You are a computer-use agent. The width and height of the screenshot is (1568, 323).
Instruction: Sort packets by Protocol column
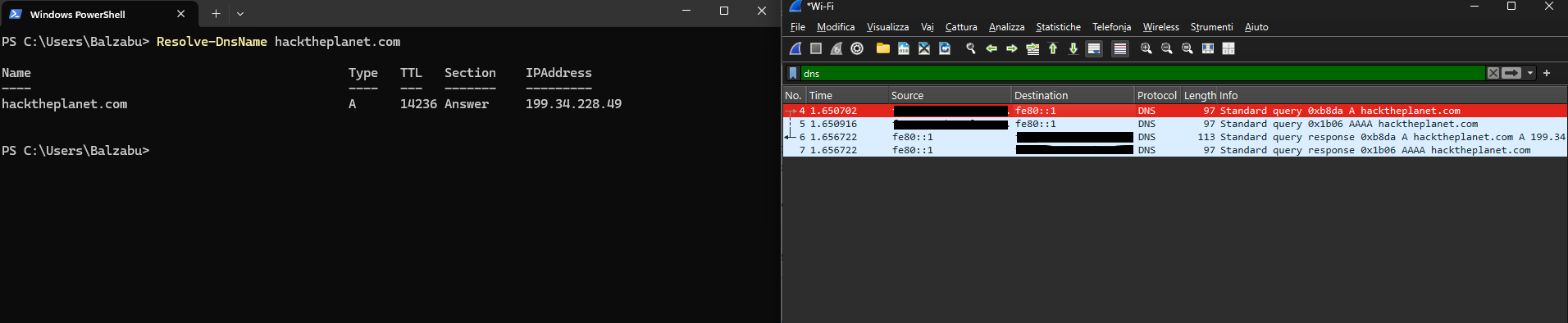[1157, 95]
